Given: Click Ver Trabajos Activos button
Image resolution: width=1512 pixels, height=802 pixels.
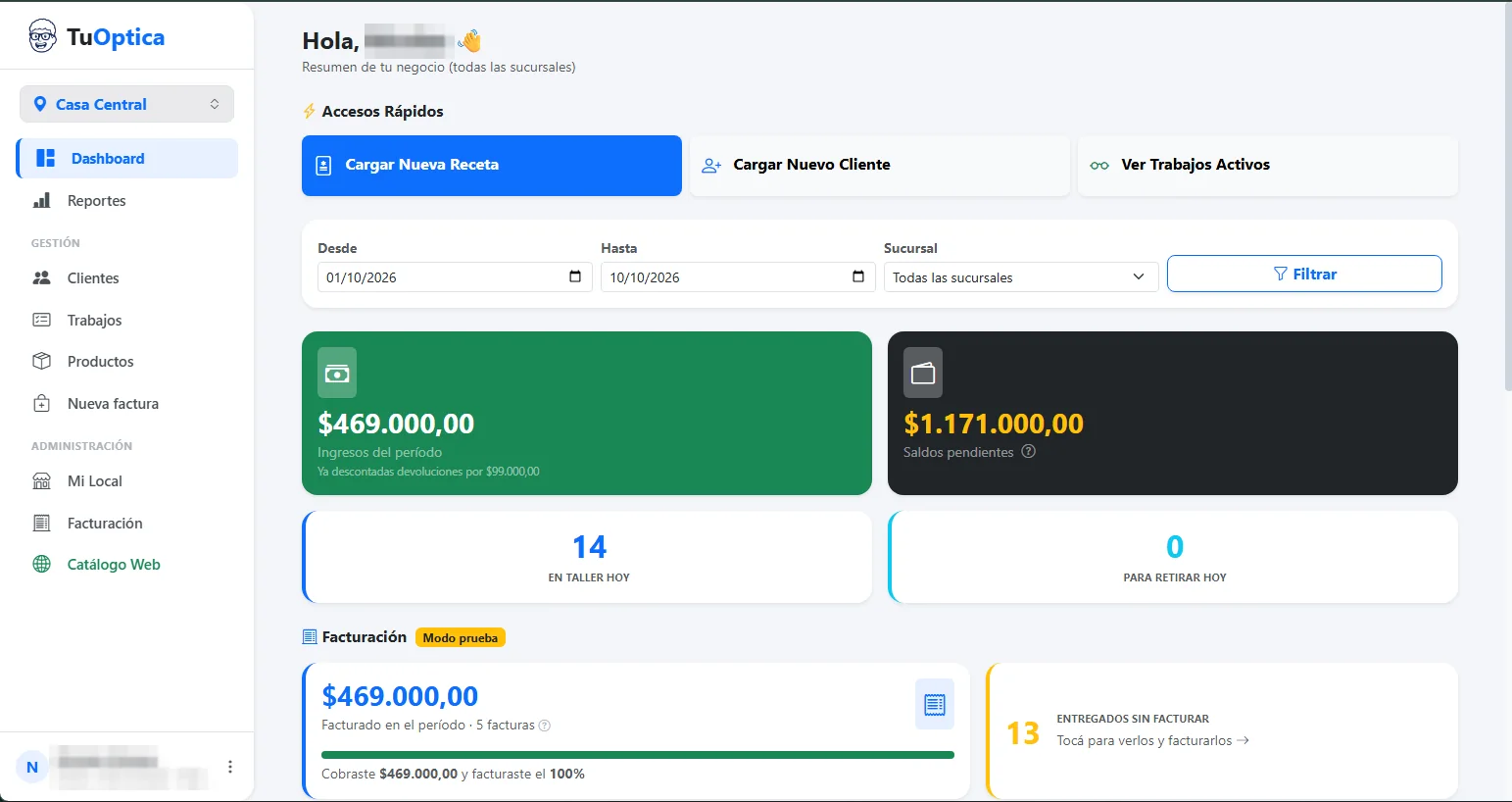Looking at the screenshot, I should (1268, 166).
